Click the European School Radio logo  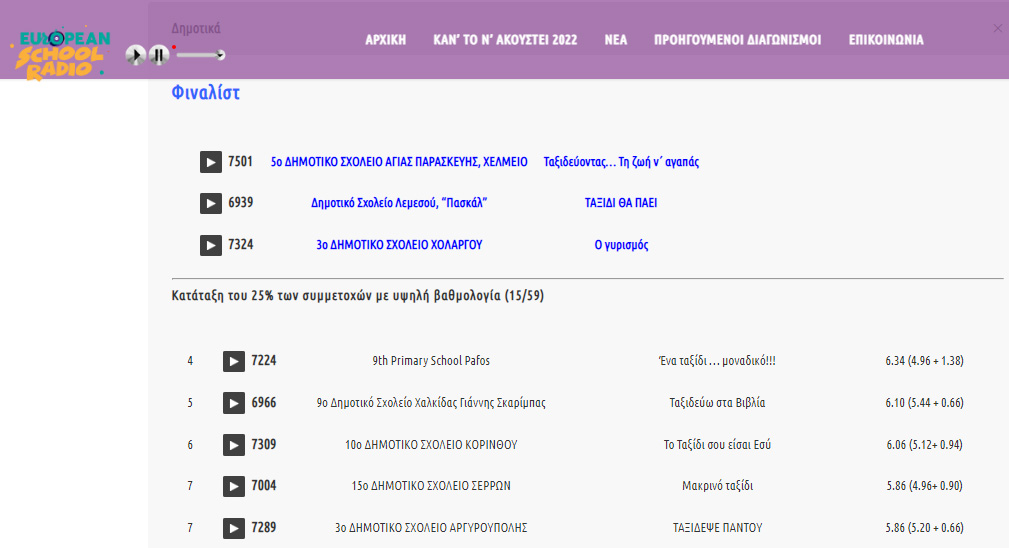click(x=60, y=55)
